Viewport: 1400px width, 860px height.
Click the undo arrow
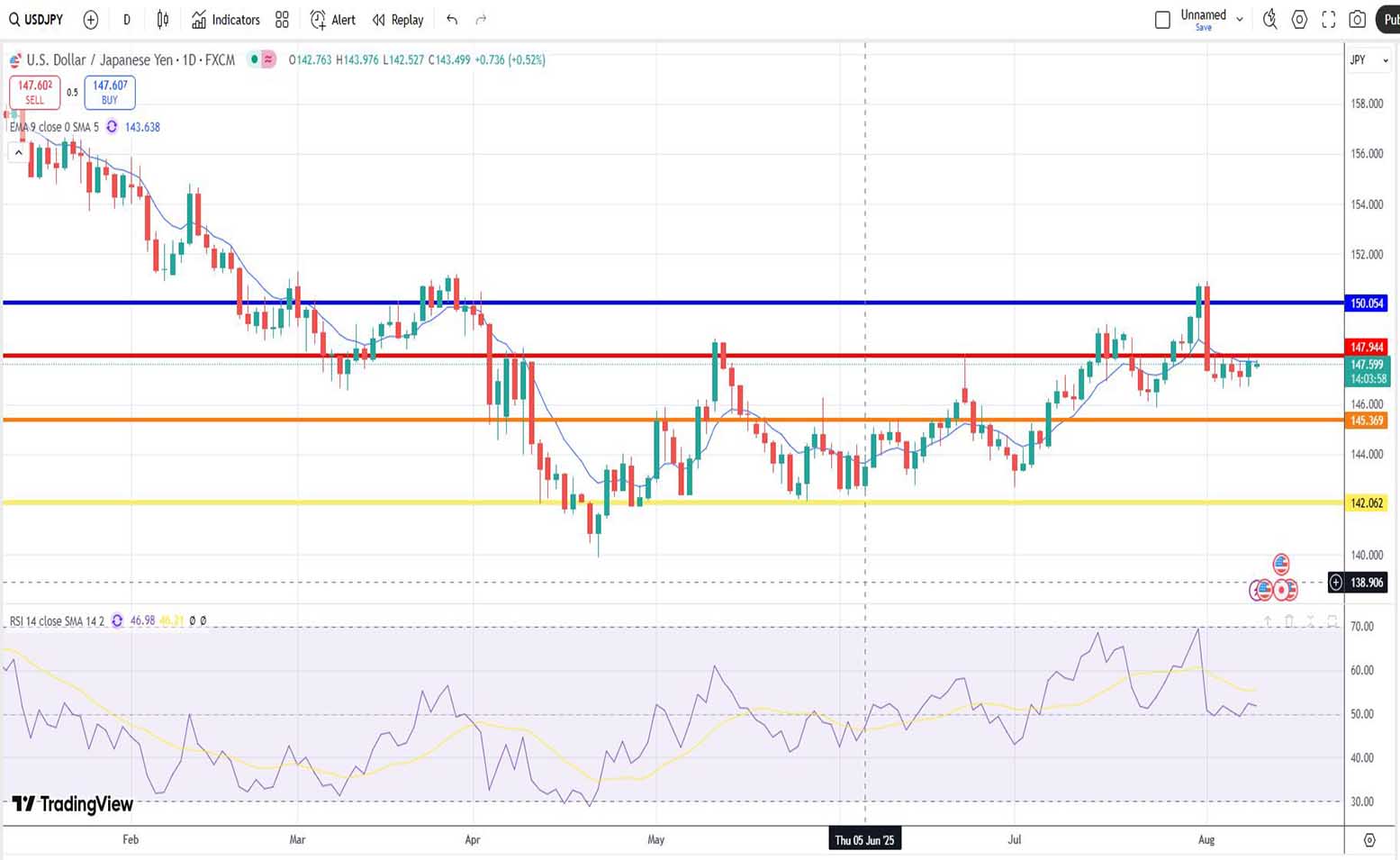click(452, 20)
